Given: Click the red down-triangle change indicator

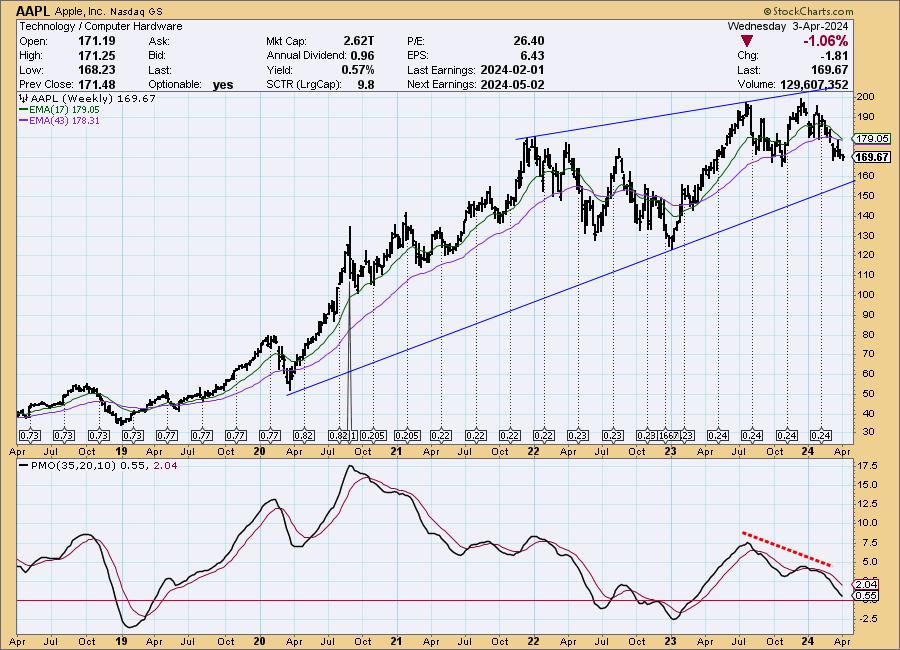Looking at the screenshot, I should click(x=747, y=41).
